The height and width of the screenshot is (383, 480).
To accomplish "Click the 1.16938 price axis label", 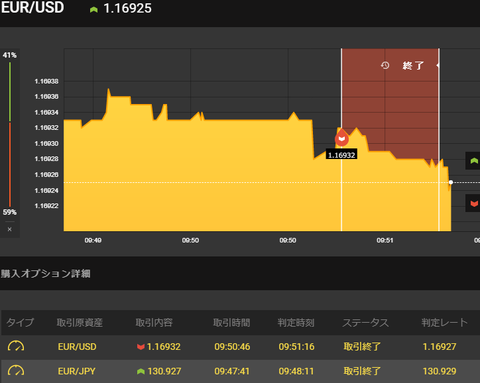I will click(x=47, y=81).
